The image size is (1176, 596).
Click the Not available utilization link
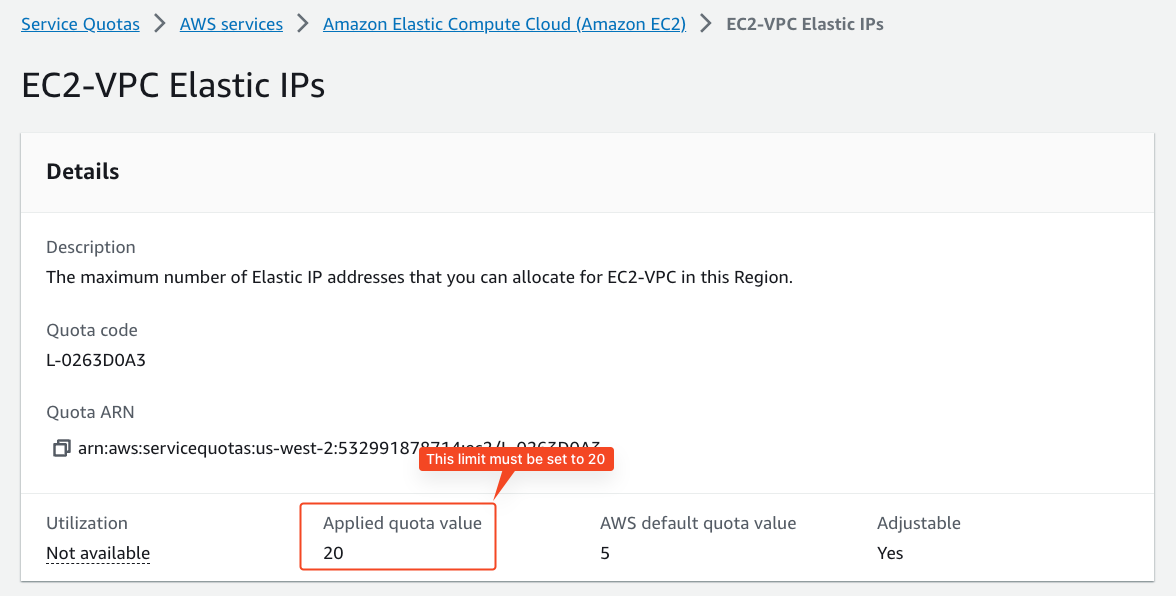tap(98, 553)
